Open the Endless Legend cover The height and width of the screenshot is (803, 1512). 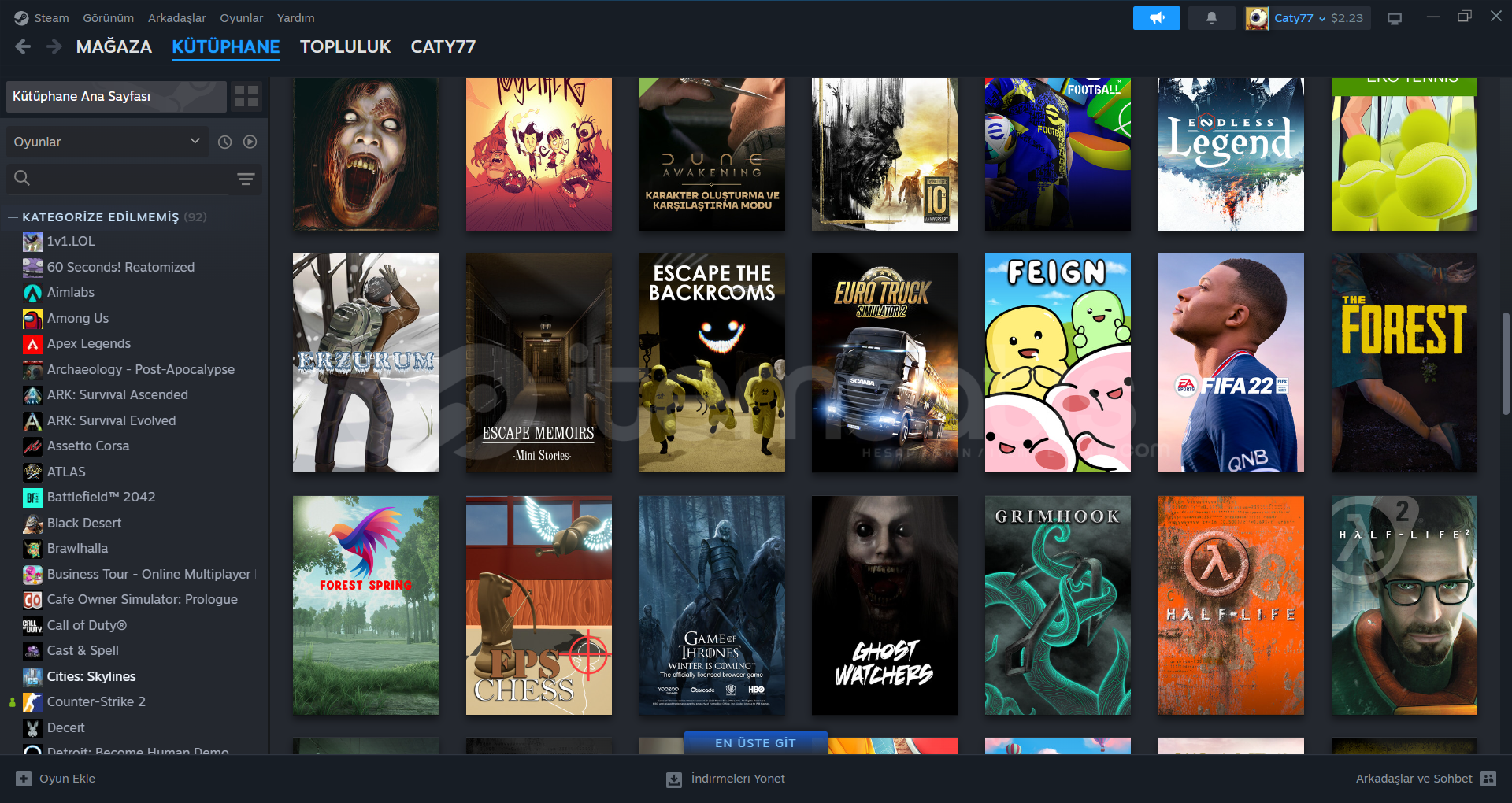tap(1231, 154)
